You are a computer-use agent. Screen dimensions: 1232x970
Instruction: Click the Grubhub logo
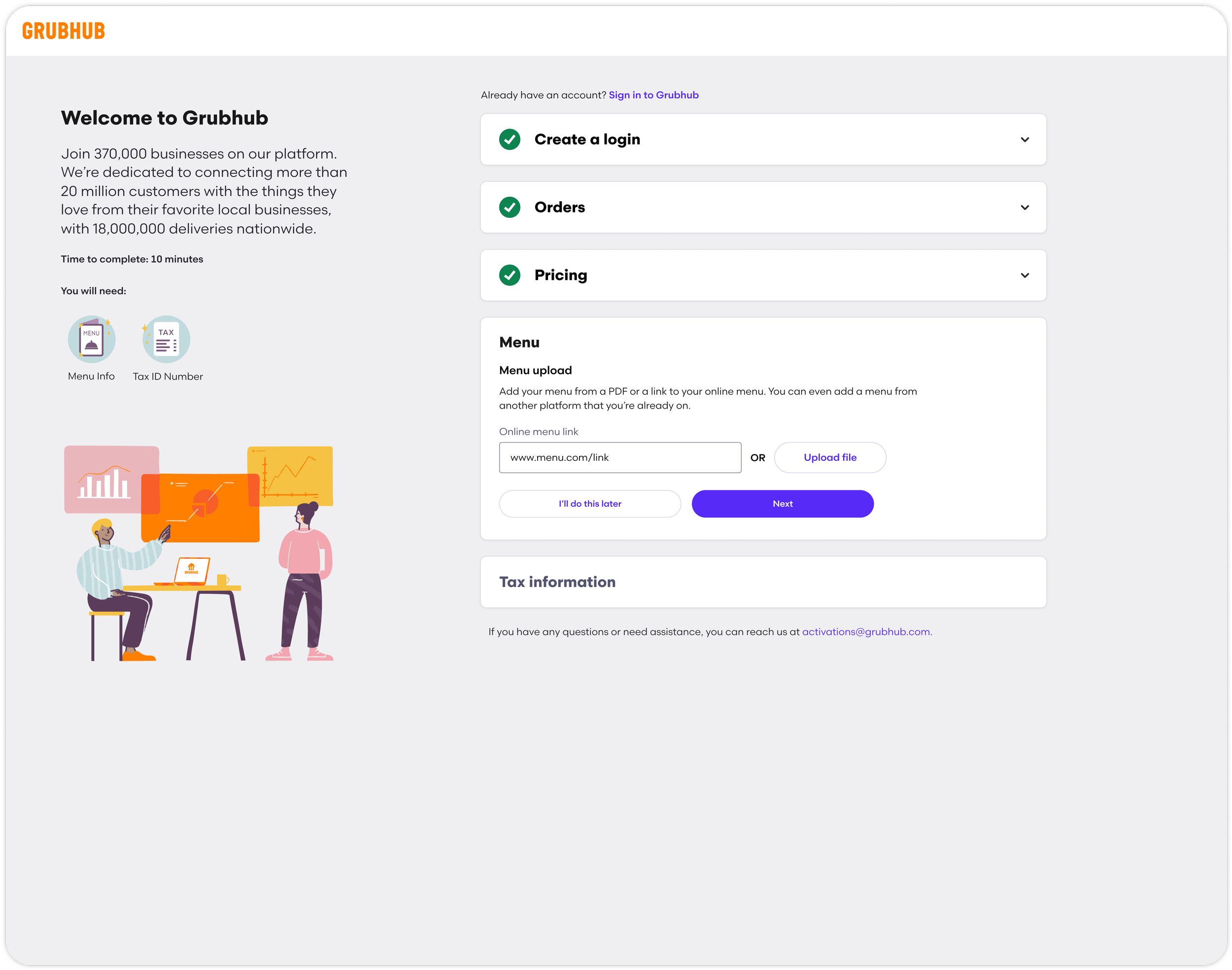pyautogui.click(x=64, y=31)
